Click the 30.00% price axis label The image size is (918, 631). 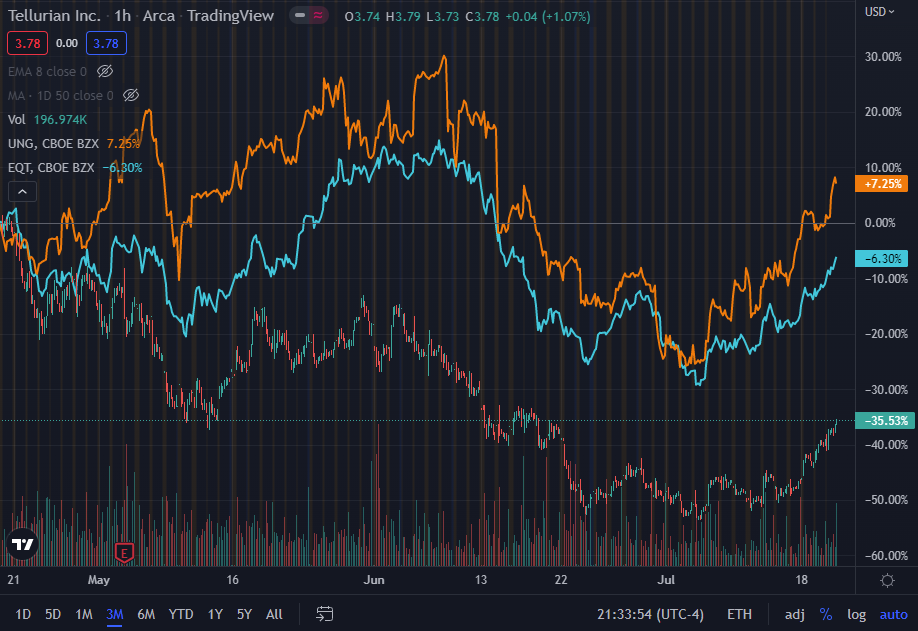click(x=883, y=57)
